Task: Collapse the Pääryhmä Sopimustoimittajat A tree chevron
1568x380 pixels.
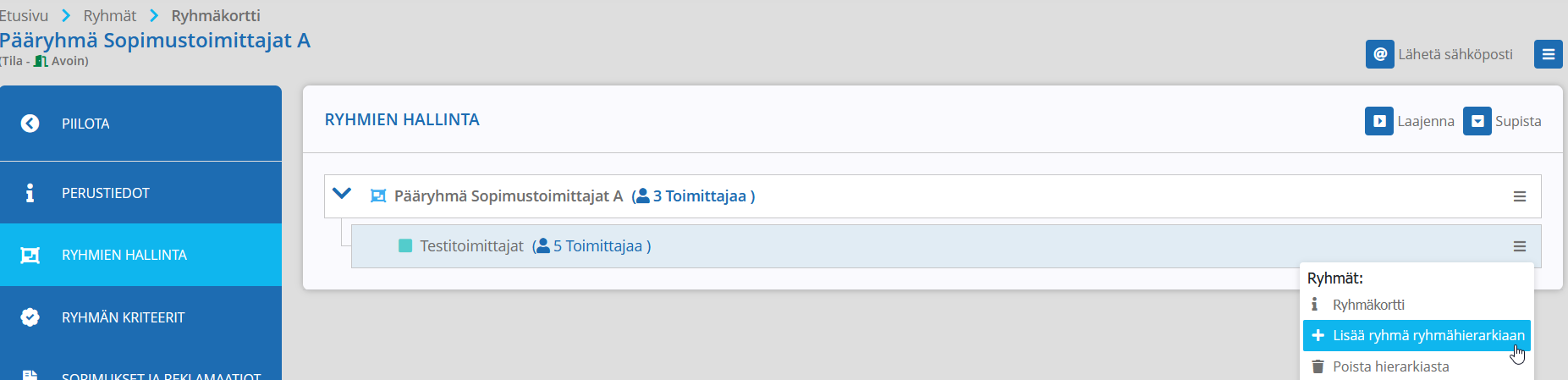Action: tap(342, 194)
